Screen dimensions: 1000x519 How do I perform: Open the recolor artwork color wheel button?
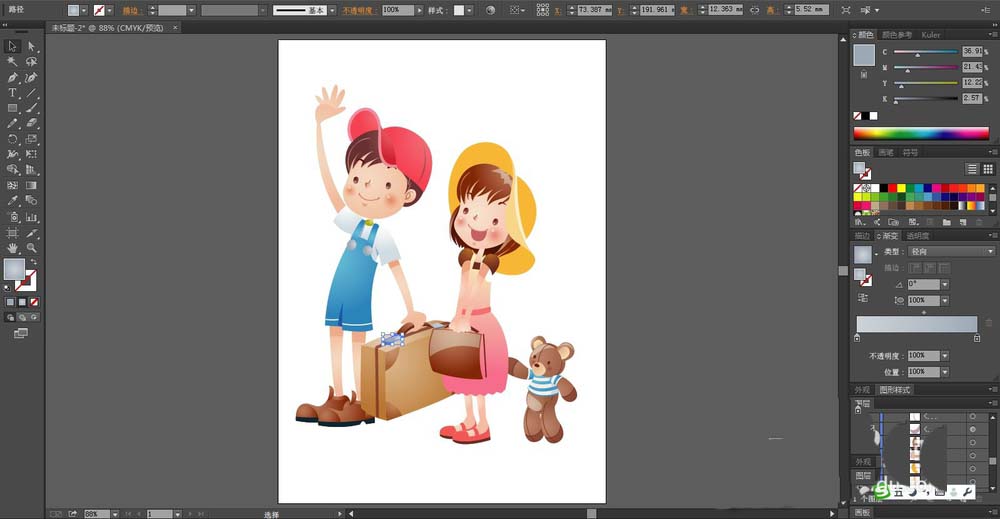pyautogui.click(x=490, y=10)
